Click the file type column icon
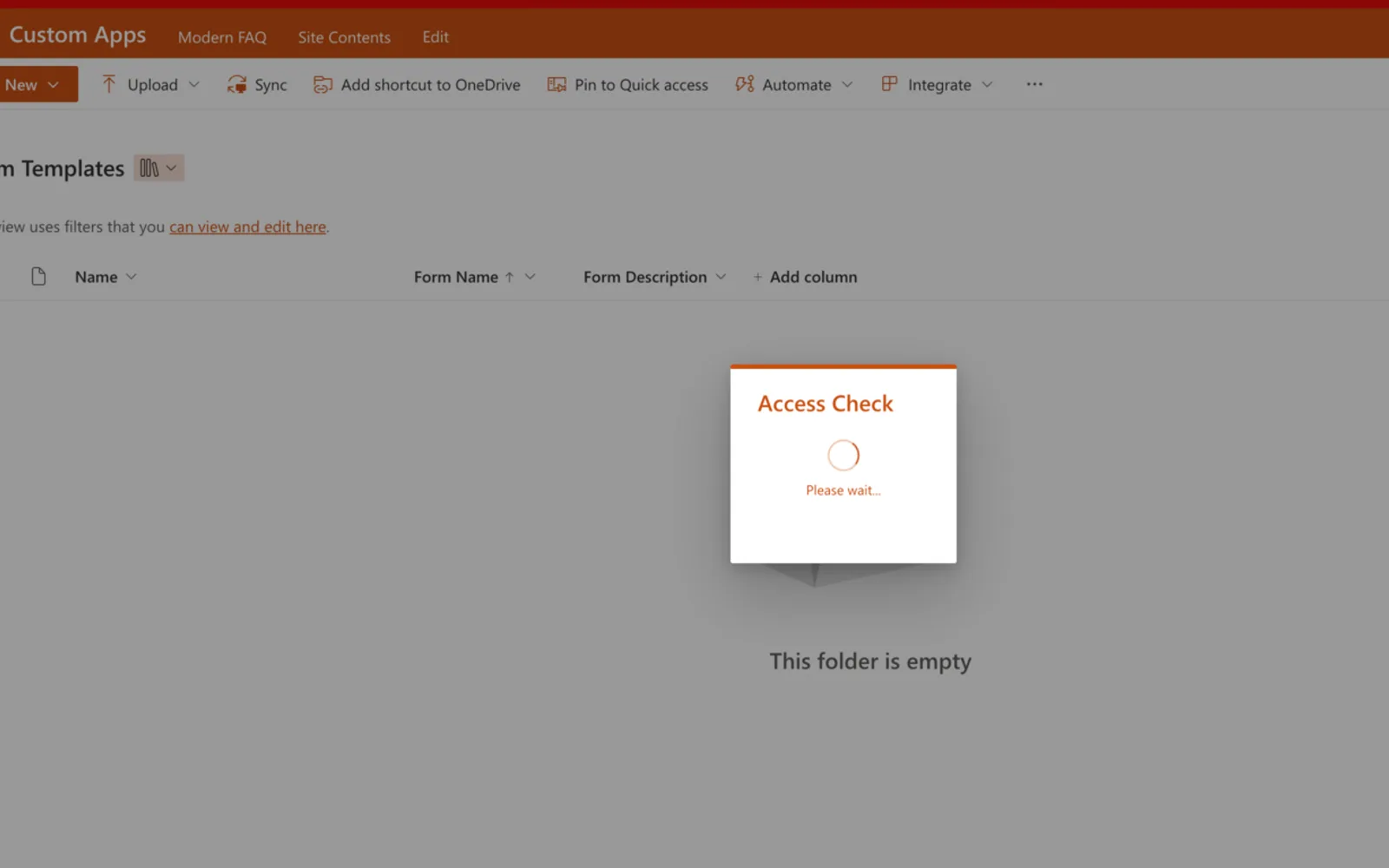This screenshot has height=868, width=1389. click(38, 276)
